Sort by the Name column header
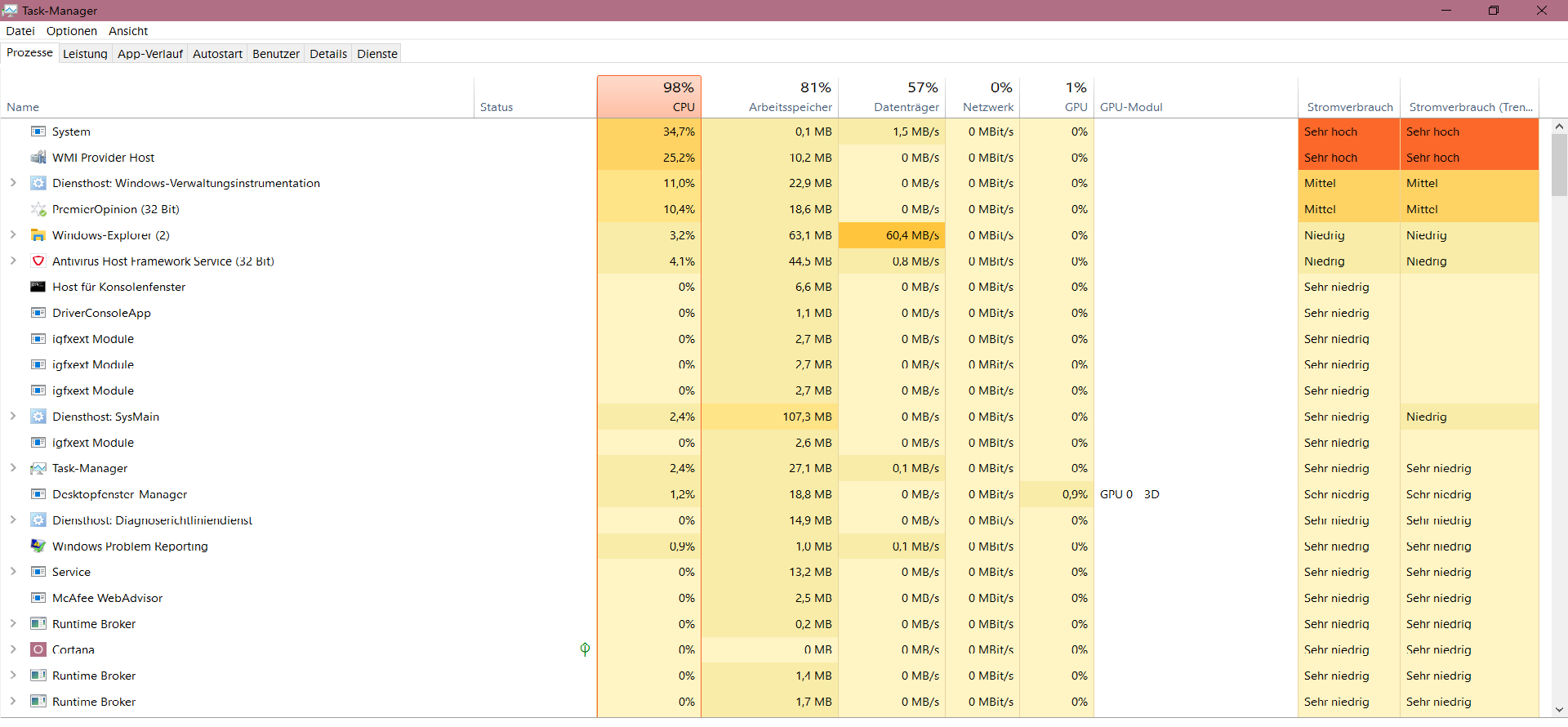Screen dimensions: 1568x727 click(x=237, y=97)
